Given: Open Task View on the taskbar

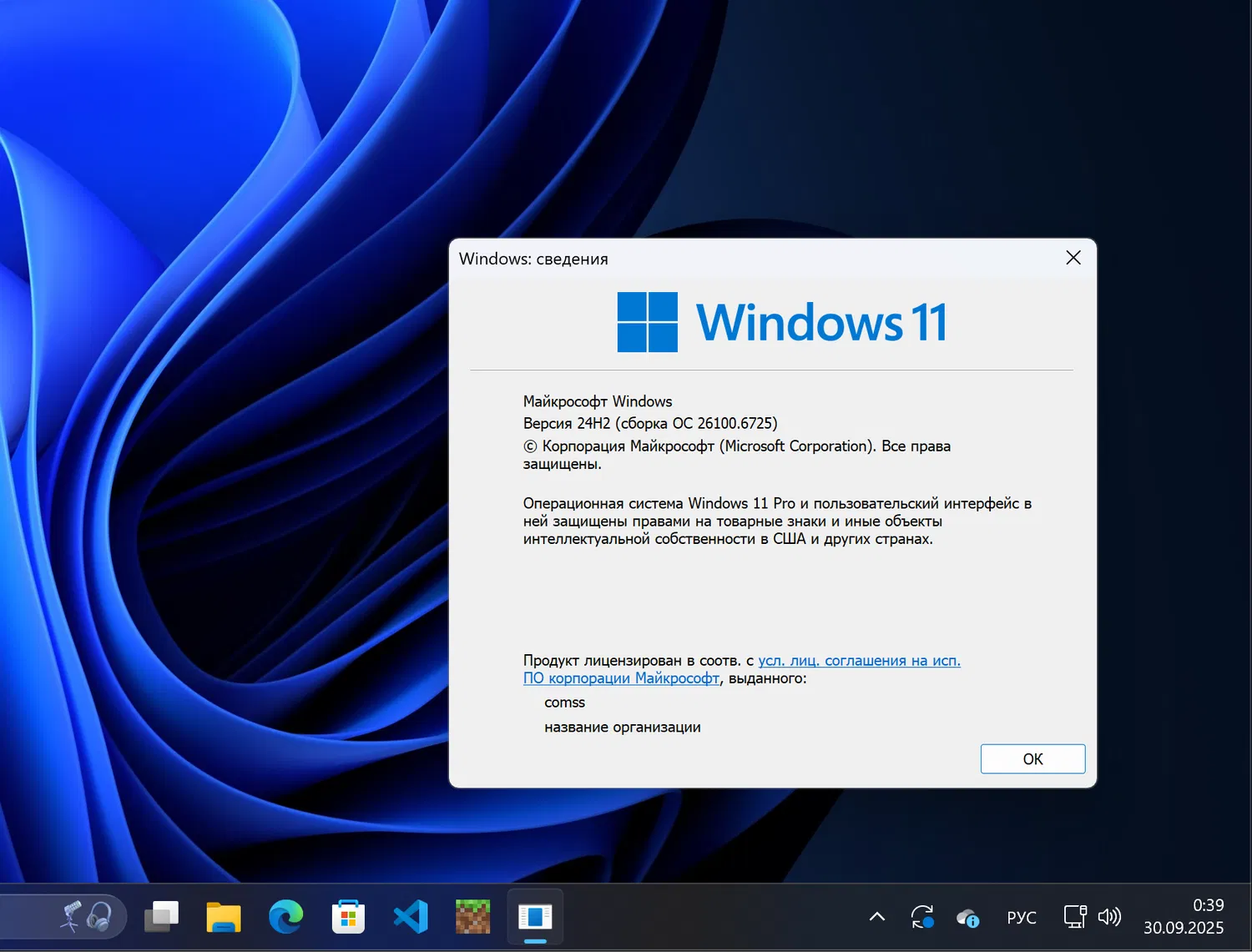Looking at the screenshot, I should point(161,916).
